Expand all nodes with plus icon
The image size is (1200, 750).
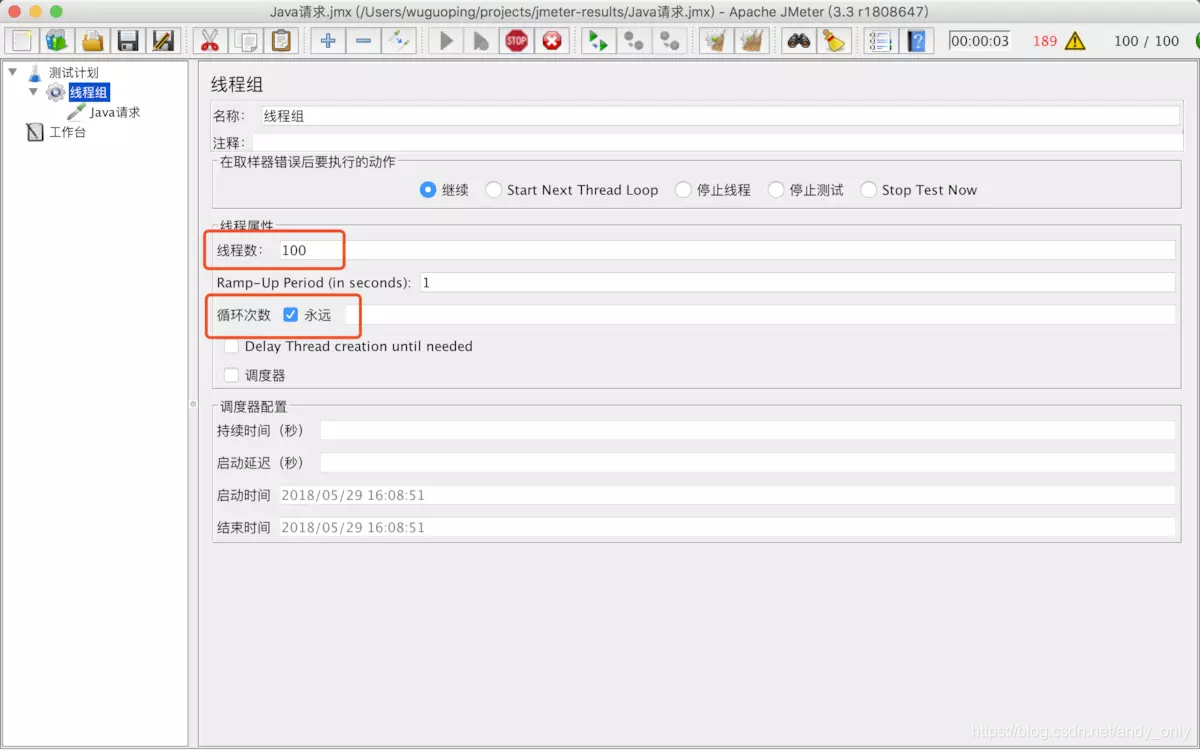coord(327,41)
